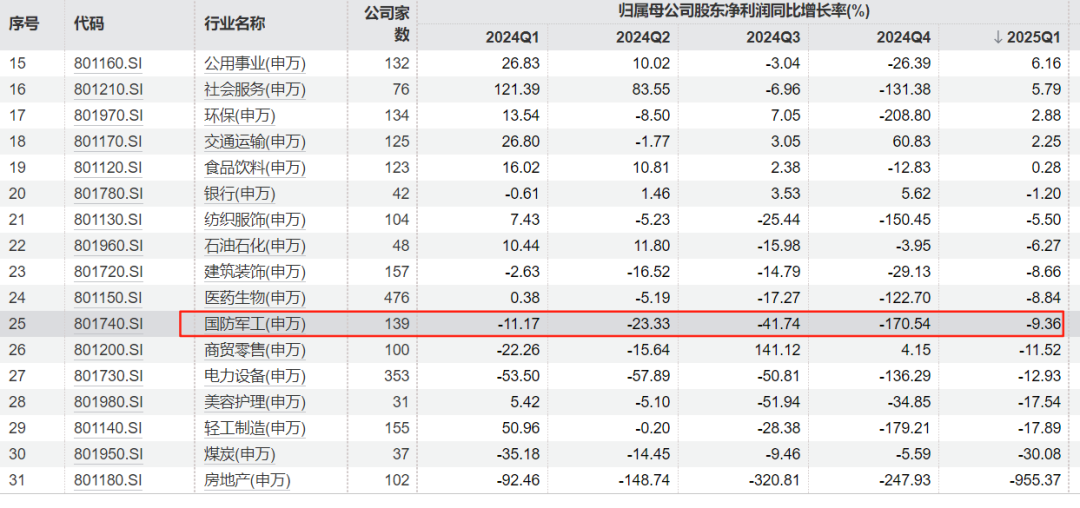Viewport: 1080px width, 508px height.
Task: Open code link 801720.SI
Action: point(108,271)
